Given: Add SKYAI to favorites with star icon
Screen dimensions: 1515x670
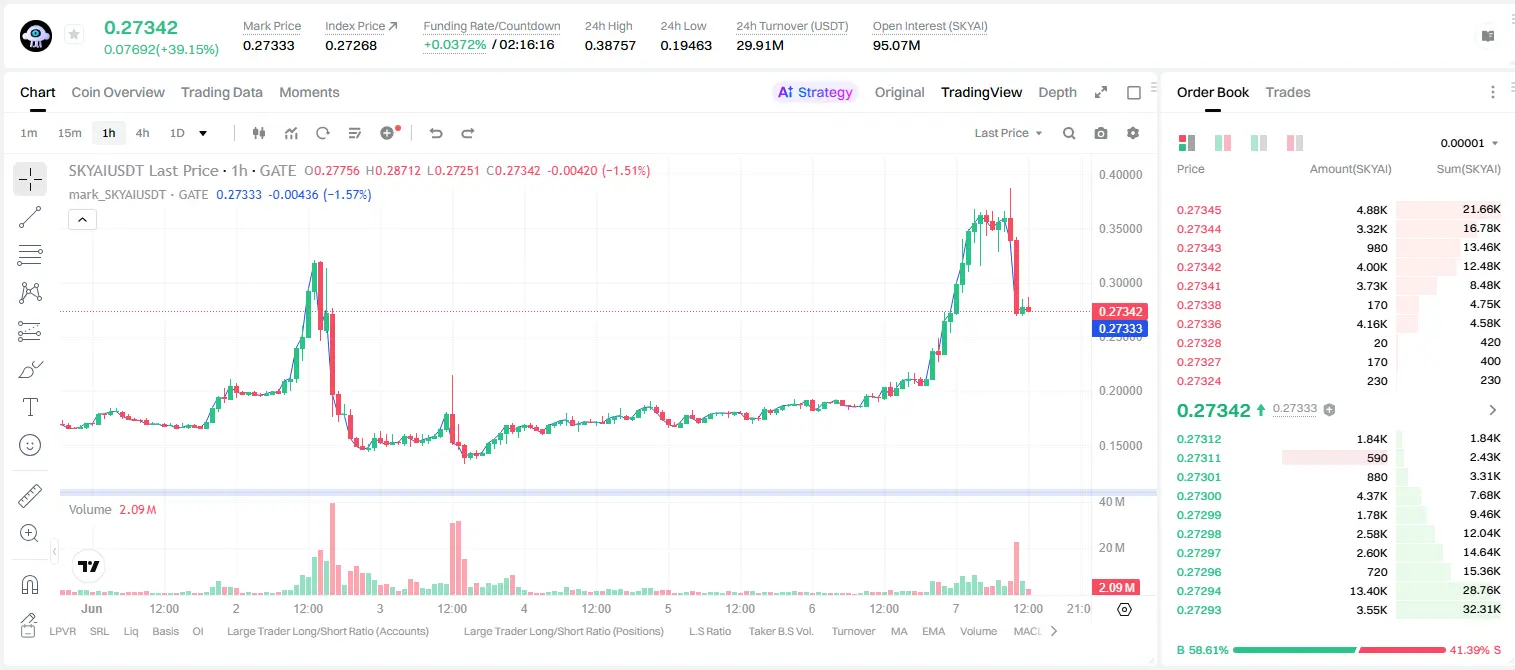Looking at the screenshot, I should click(74, 35).
